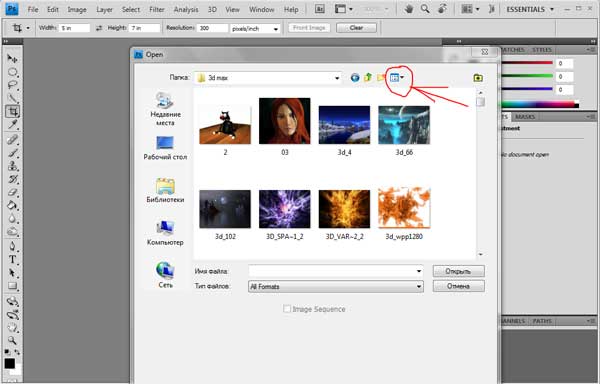The image size is (600, 384).
Task: Select the Blur tool
Action: tap(12, 218)
